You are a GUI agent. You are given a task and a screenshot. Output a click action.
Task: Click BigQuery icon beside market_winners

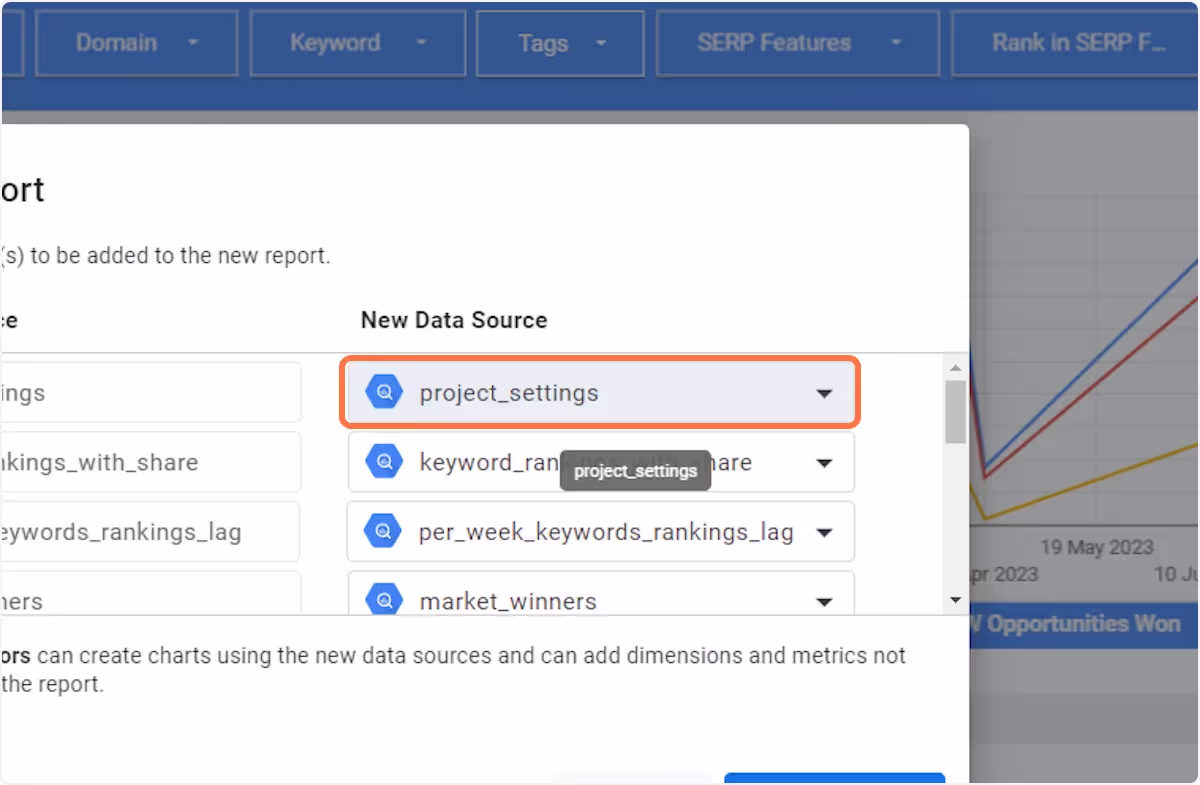(x=384, y=600)
